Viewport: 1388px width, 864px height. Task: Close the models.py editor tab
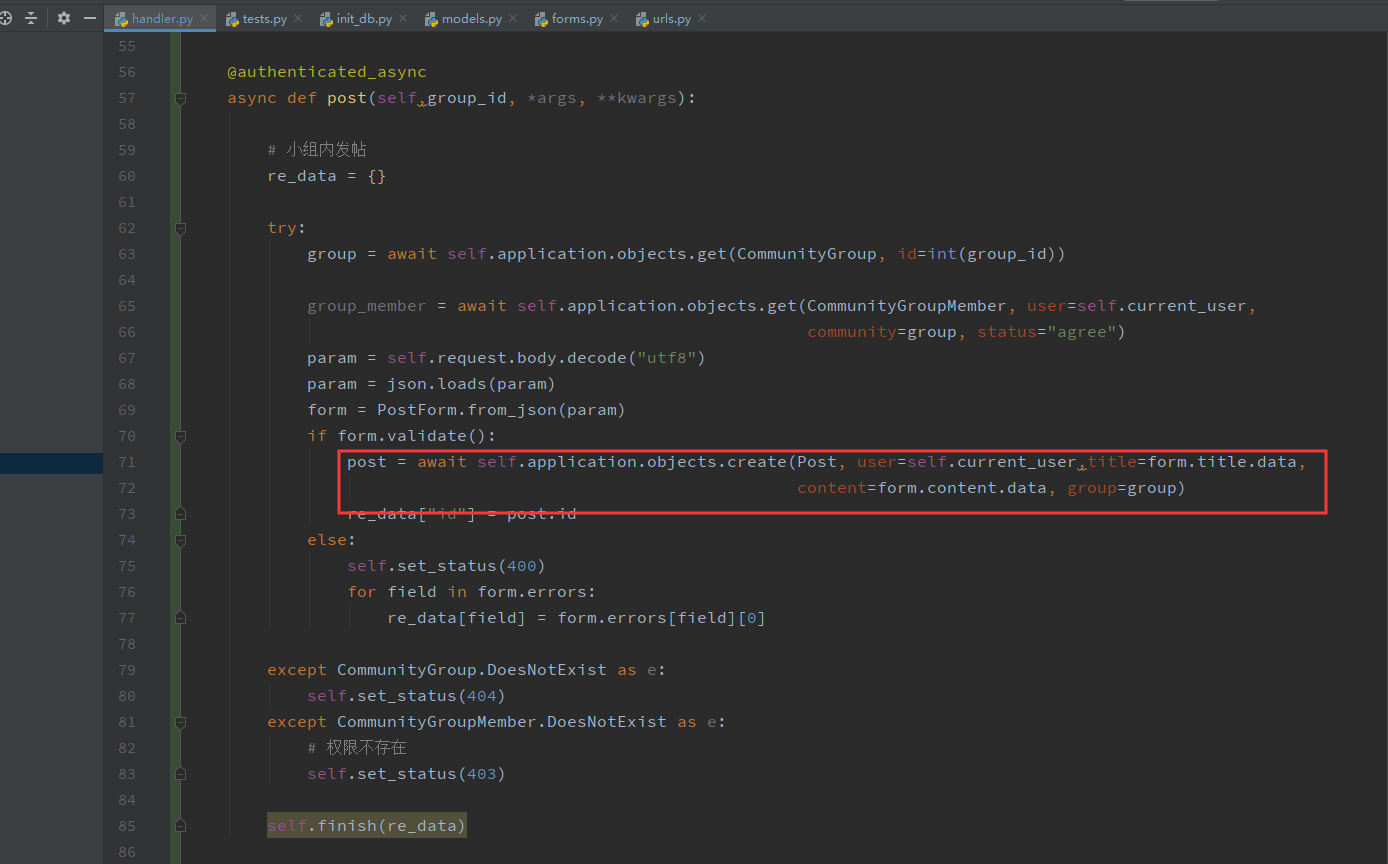[513, 19]
